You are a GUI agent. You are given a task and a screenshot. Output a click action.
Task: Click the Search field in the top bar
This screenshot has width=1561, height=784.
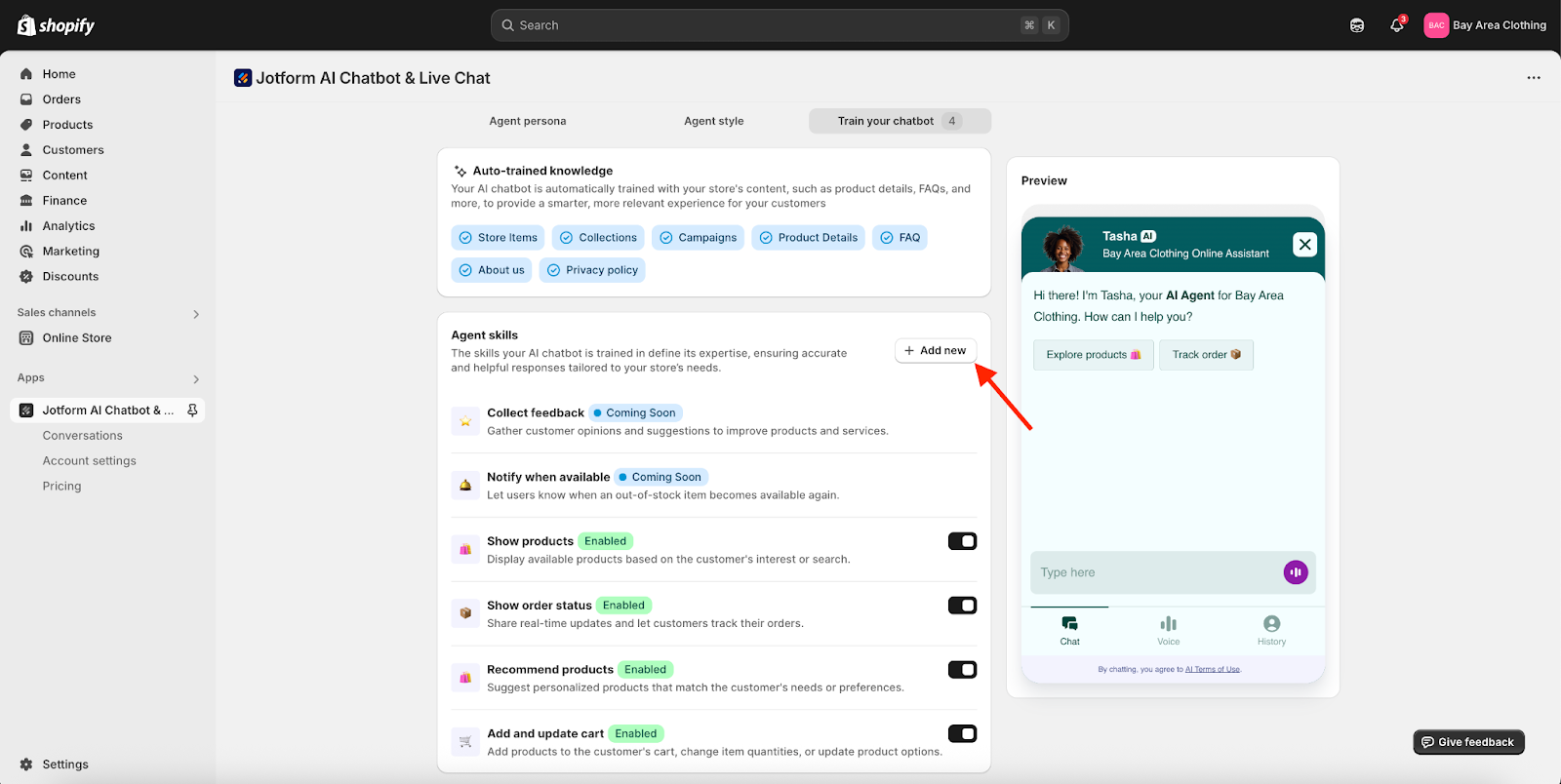(x=780, y=25)
